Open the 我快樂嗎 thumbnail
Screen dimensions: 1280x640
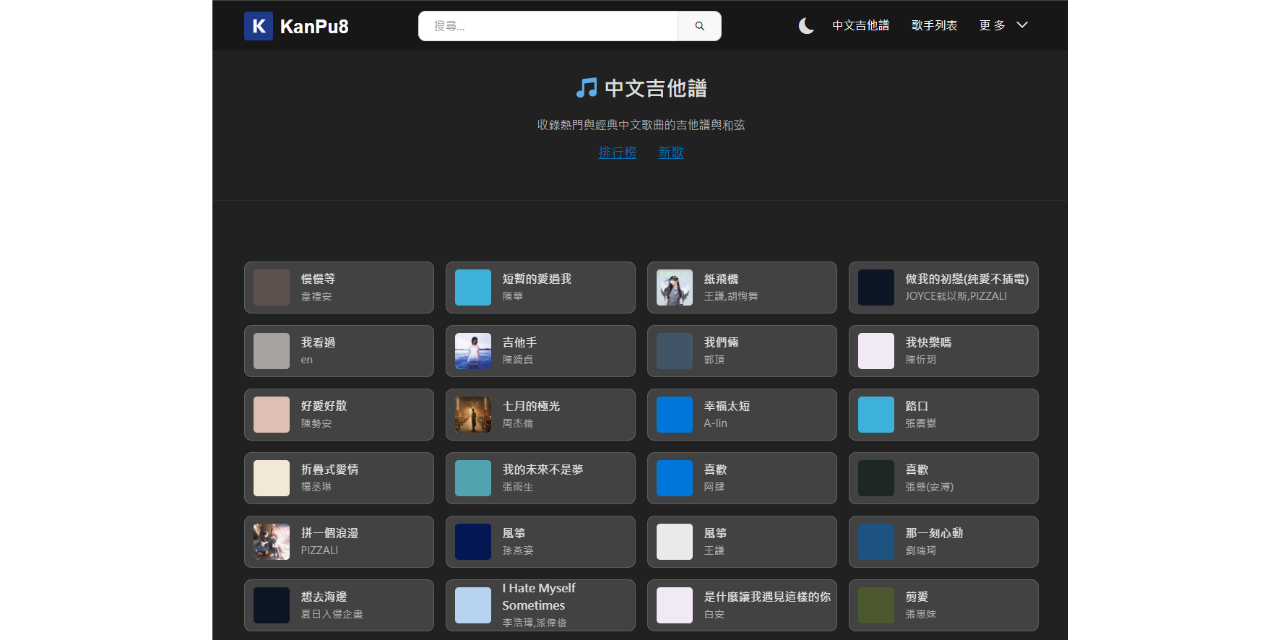(876, 351)
